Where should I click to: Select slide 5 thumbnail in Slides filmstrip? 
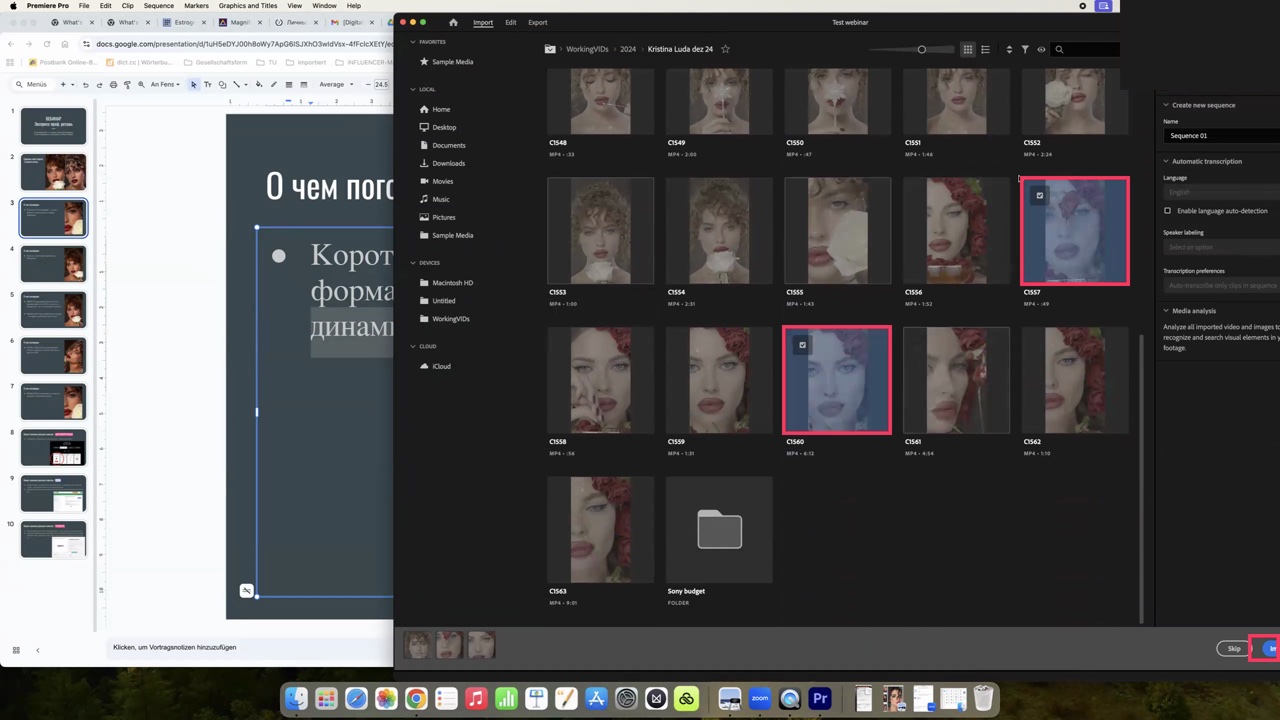pos(54,310)
